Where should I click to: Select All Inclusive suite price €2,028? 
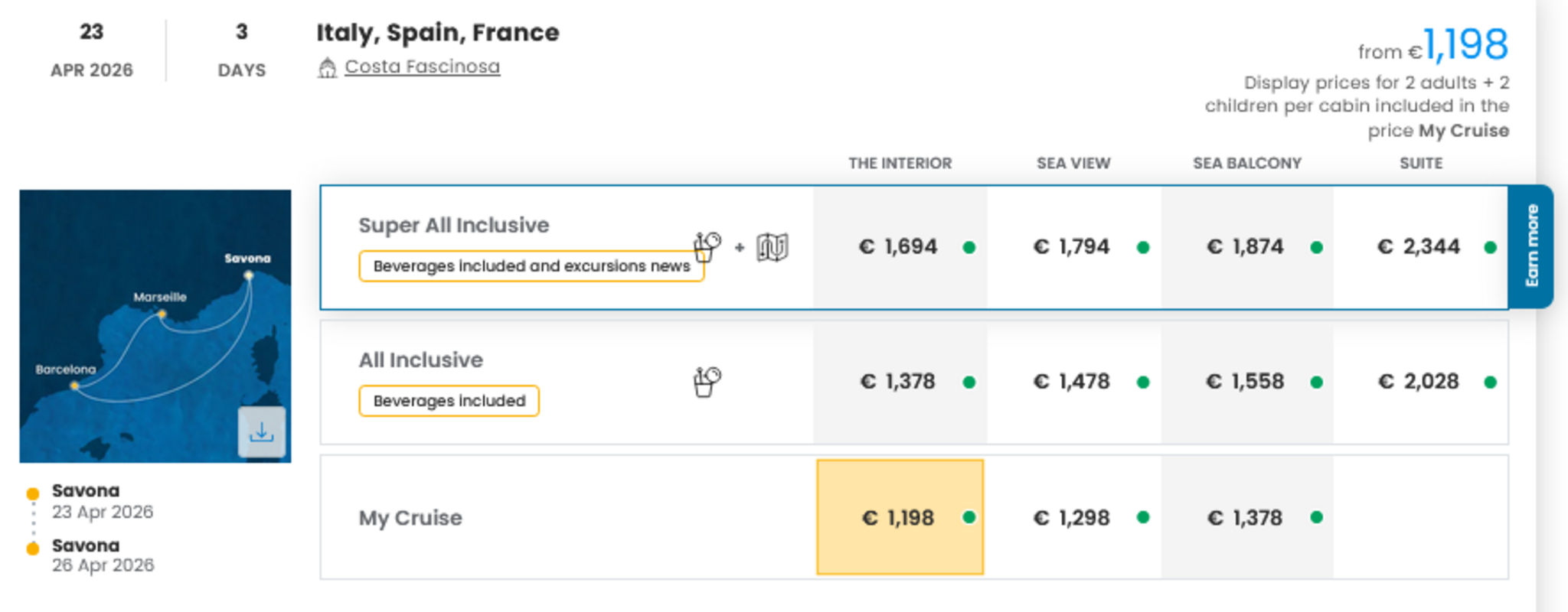pos(1420,382)
